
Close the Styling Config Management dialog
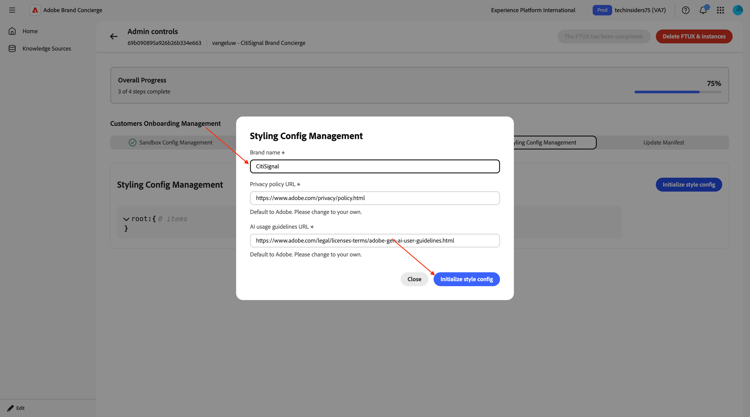(414, 279)
